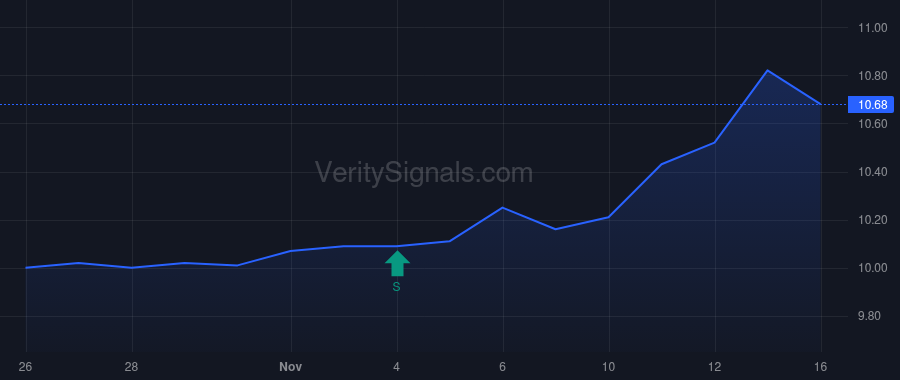900x380 pixels.
Task: Click the 9.80 price axis label
Action: pos(875,317)
